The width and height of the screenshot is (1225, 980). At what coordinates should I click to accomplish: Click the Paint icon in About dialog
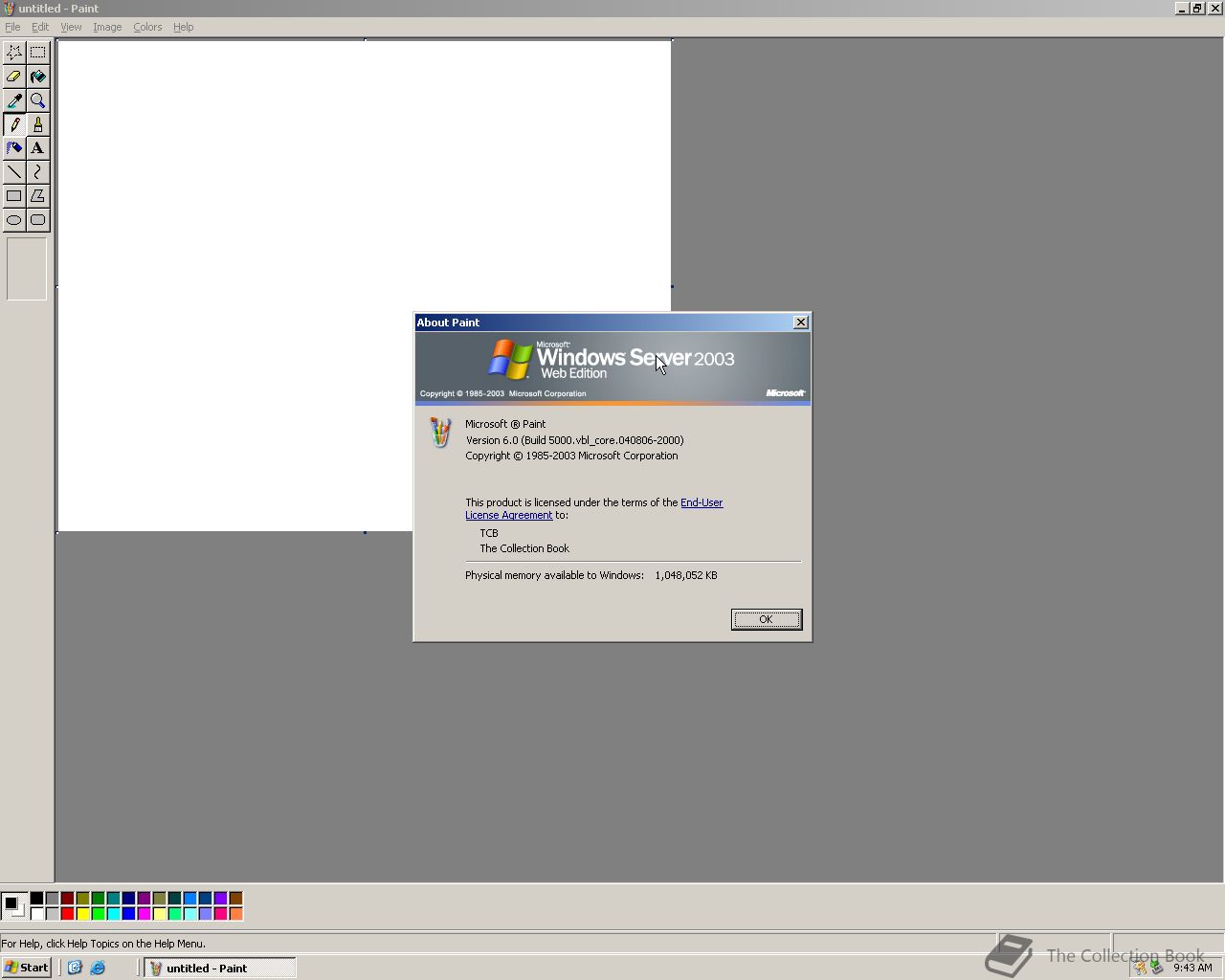point(440,433)
